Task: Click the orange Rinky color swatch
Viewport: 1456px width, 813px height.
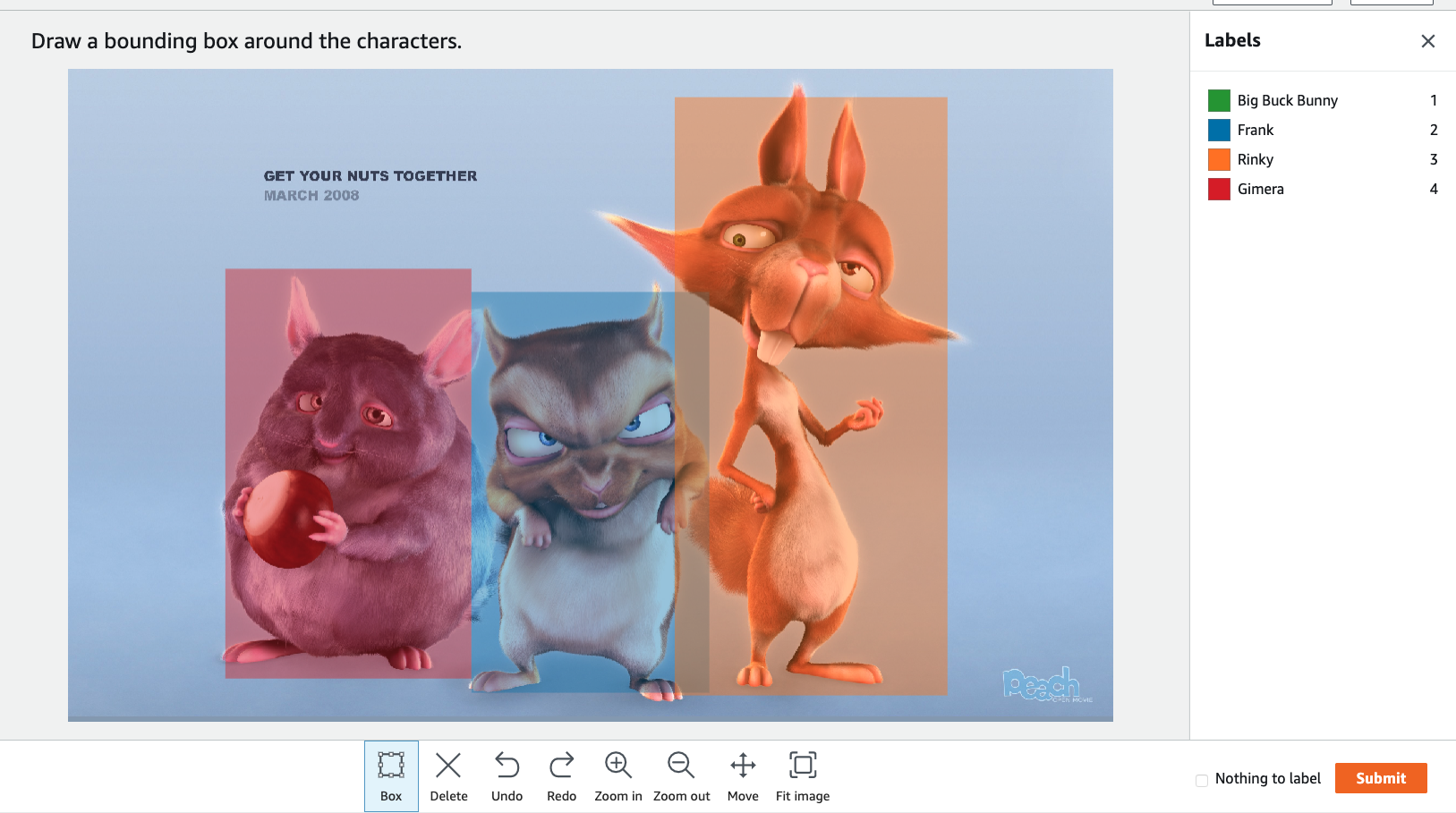Action: (1219, 159)
